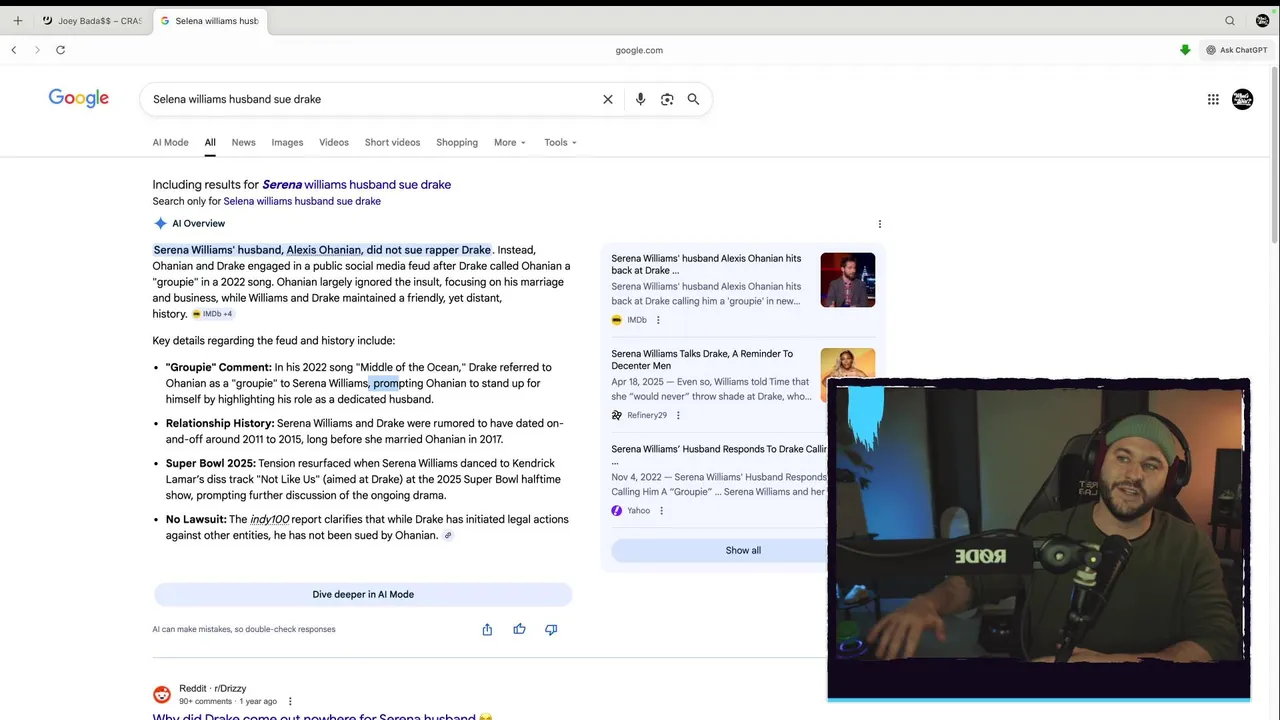Image resolution: width=1280 pixels, height=720 pixels.
Task: Open the Reddit r/Drizzy source label
Action: [x=212, y=688]
